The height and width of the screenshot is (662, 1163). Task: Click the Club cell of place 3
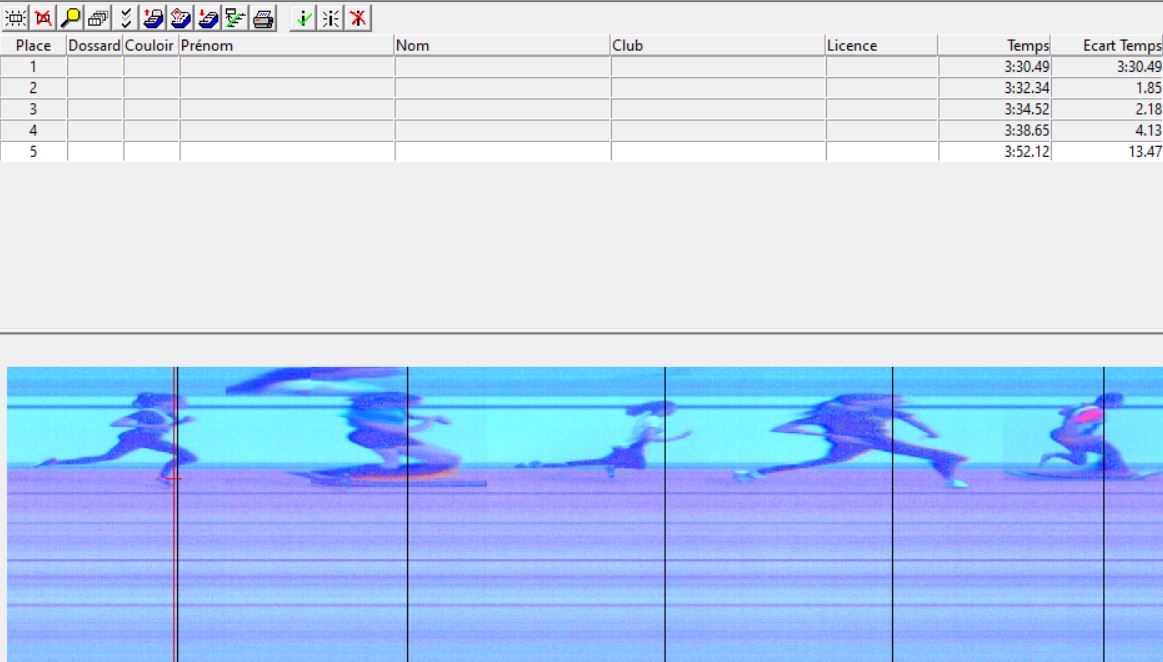(719, 109)
